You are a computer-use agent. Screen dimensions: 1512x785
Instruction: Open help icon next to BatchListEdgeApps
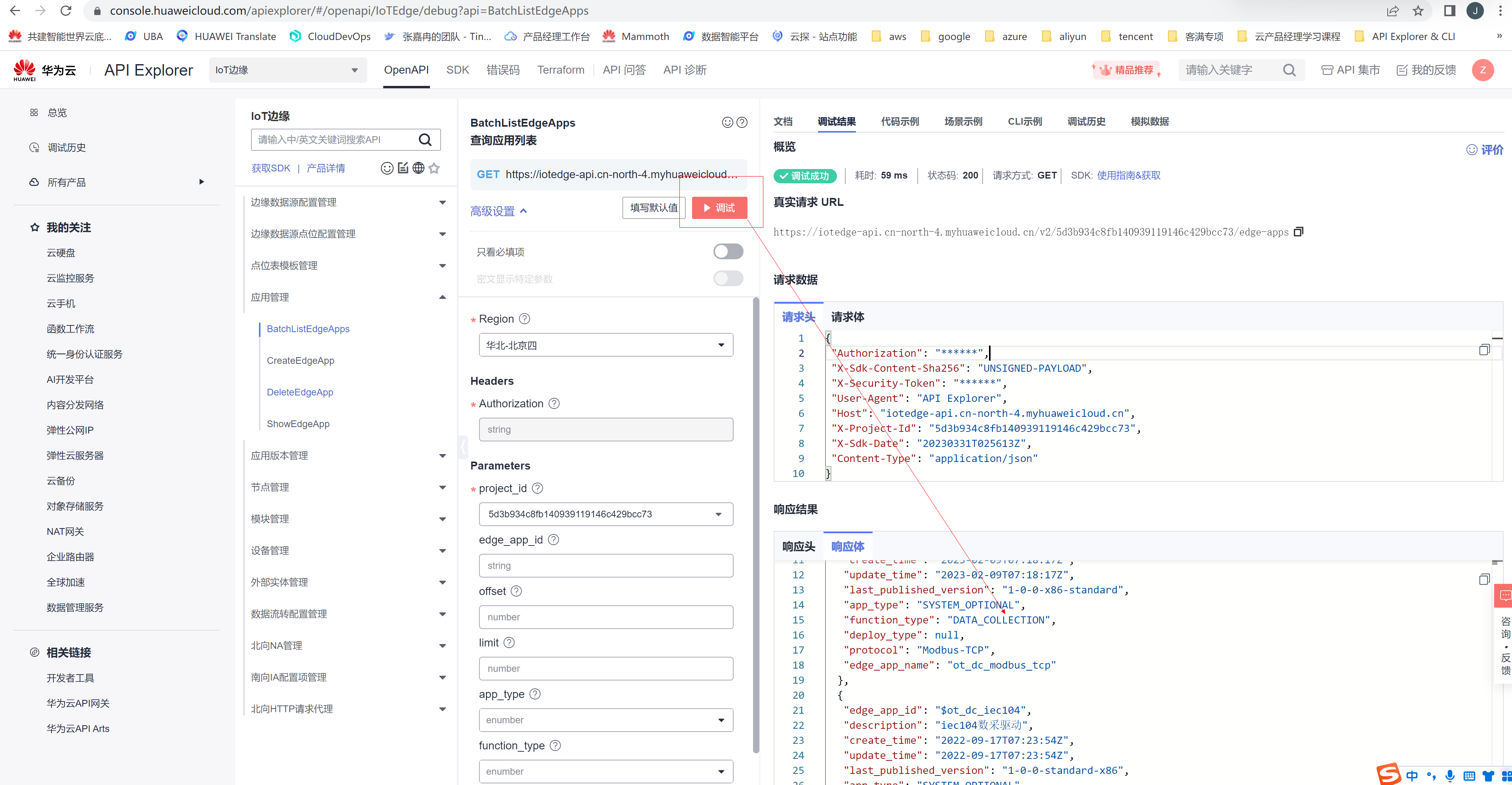pos(742,123)
